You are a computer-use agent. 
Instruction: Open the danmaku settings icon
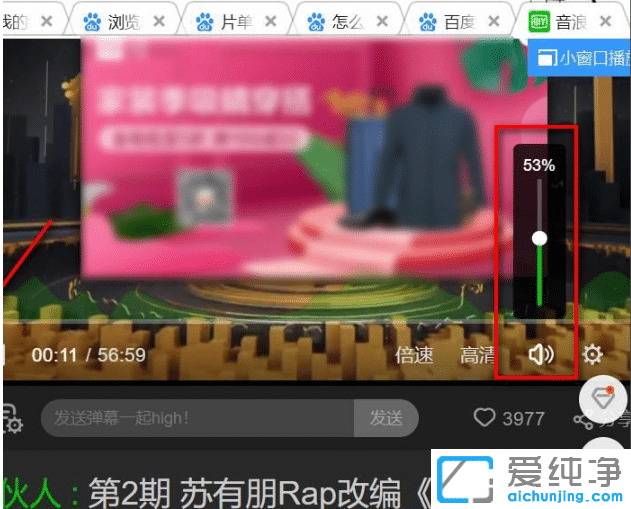13,418
